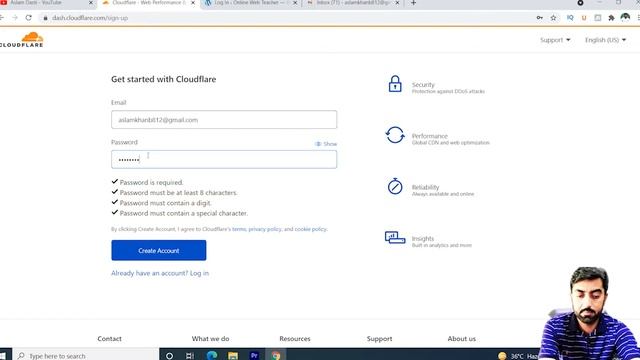Screen dimensions: 640x360
Task: Follow the 'Already have an account? Log in' link
Action: [x=160, y=273]
